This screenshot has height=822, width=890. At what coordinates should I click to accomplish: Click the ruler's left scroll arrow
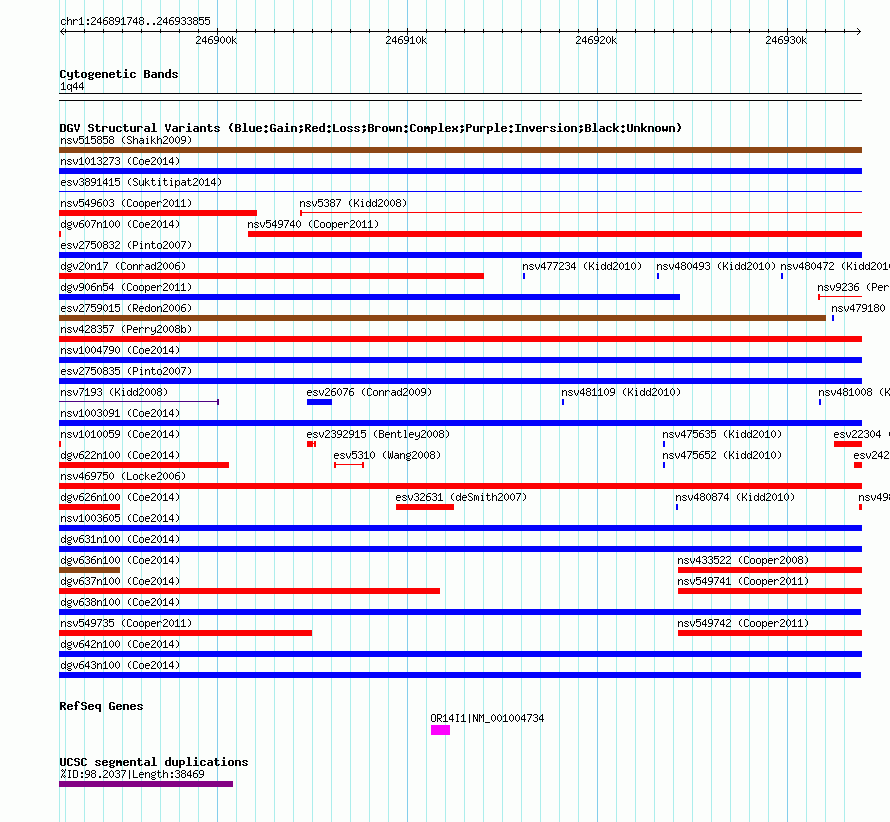click(x=63, y=31)
